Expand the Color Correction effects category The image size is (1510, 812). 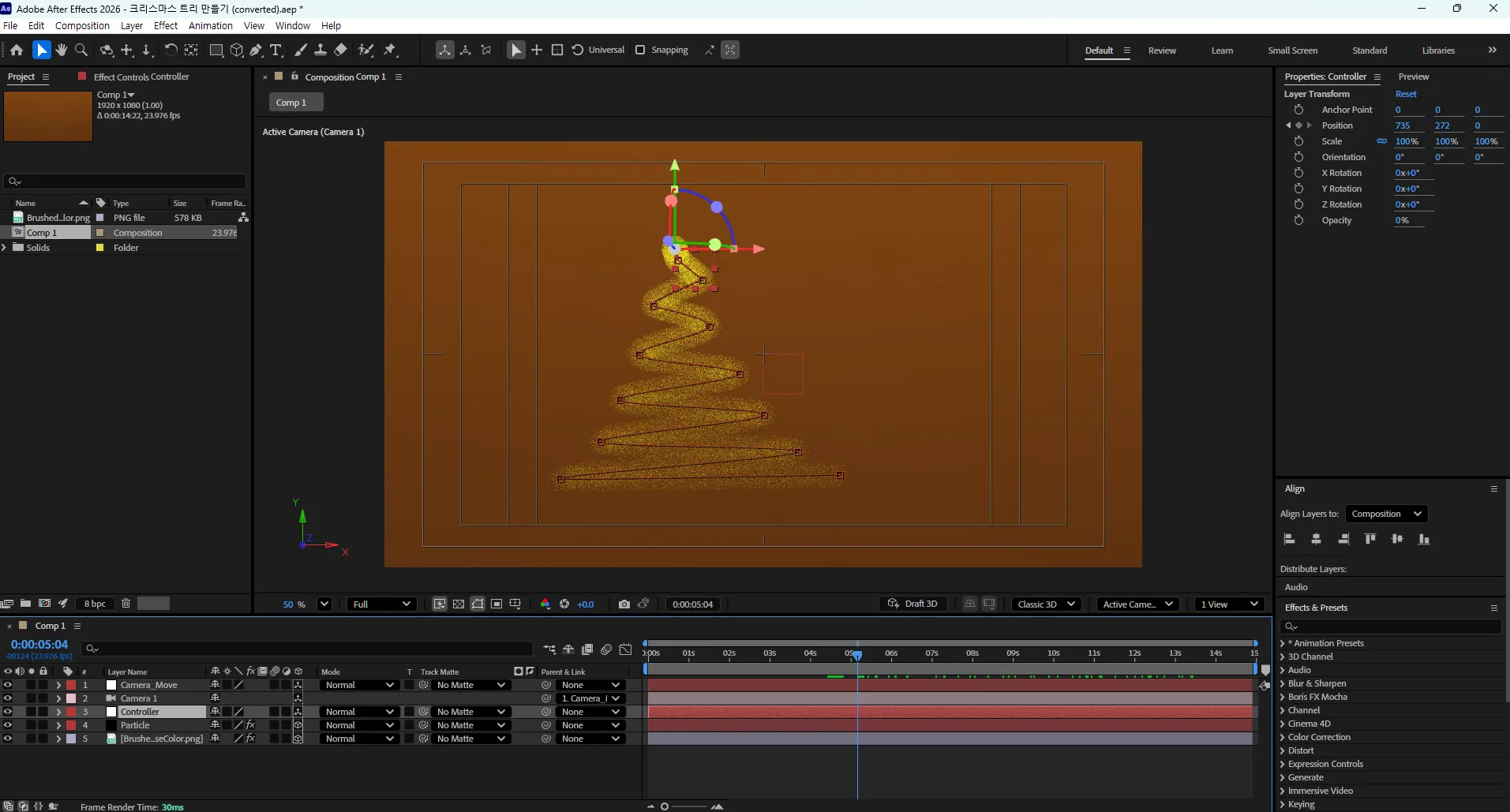click(1318, 737)
